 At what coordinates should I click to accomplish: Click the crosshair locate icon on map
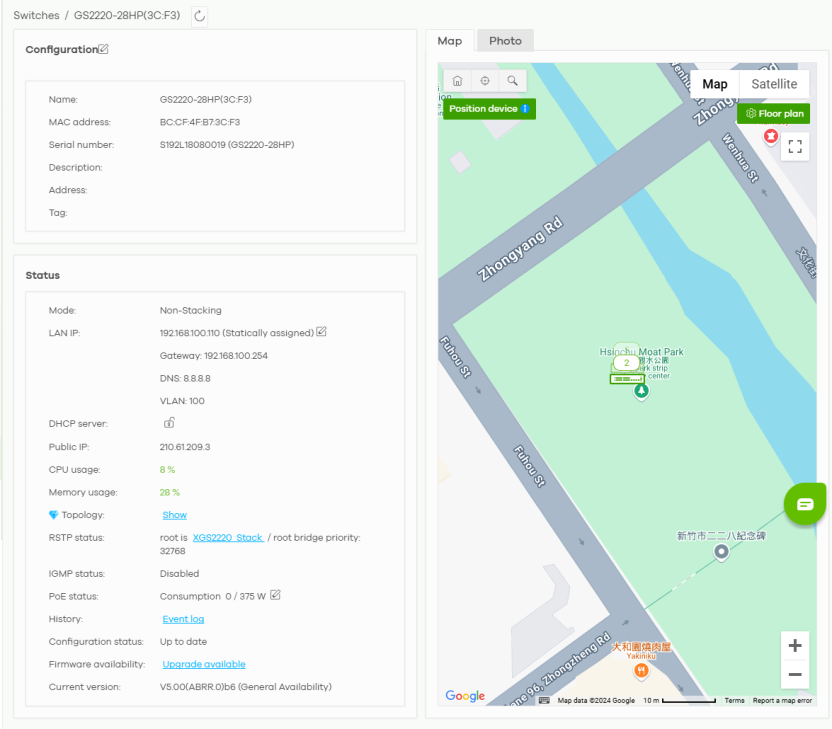(485, 81)
